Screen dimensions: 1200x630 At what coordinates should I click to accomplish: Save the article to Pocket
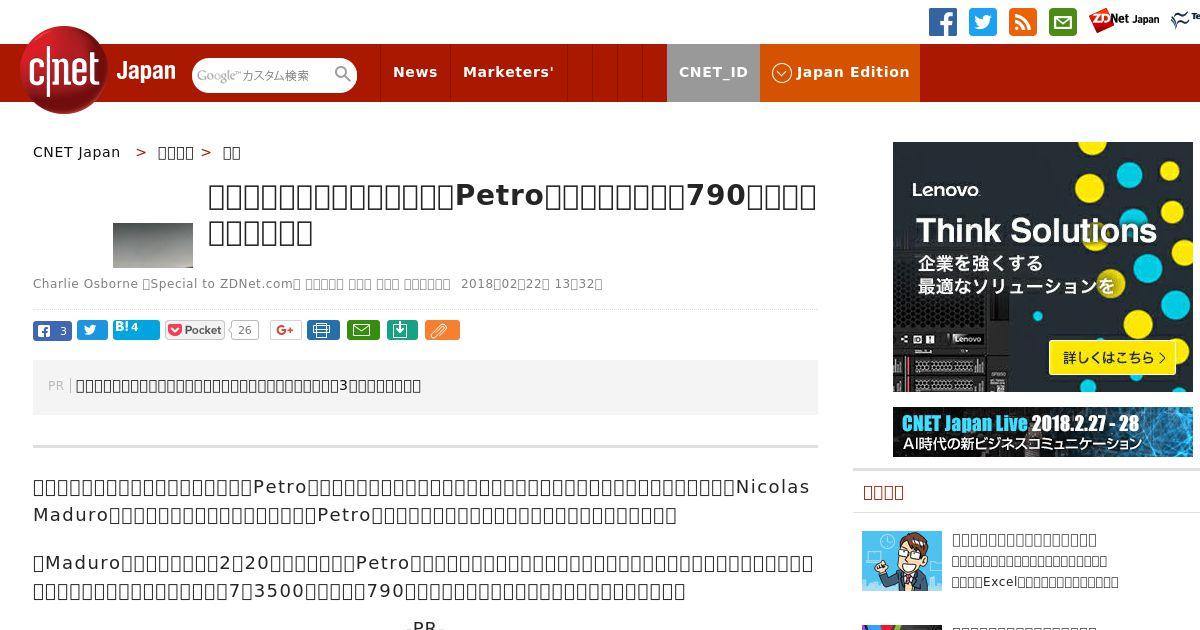[195, 330]
